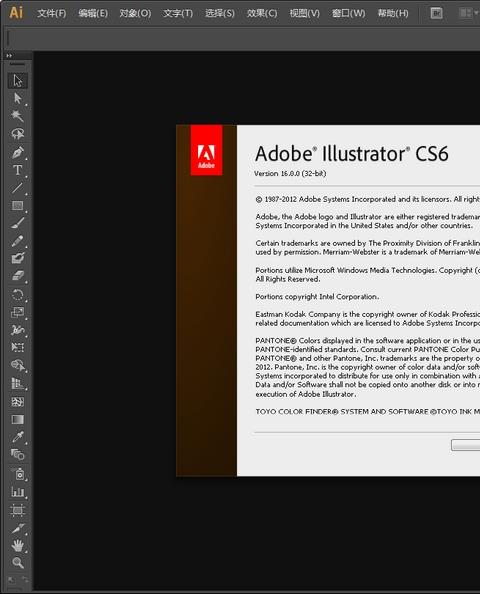
Task: Select the Gradient tool
Action: (x=17, y=419)
